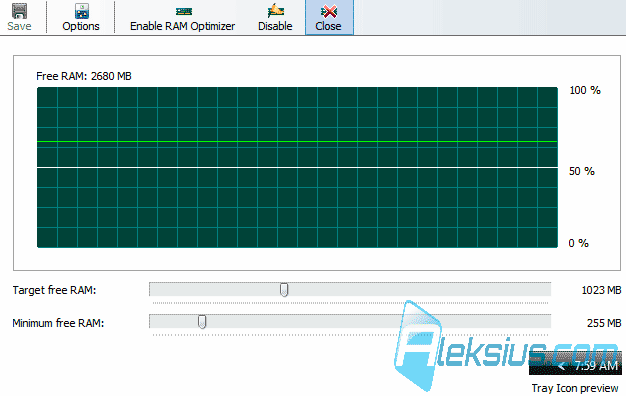Click the Target free RAM slider thumb
The width and height of the screenshot is (626, 396).
284,290
